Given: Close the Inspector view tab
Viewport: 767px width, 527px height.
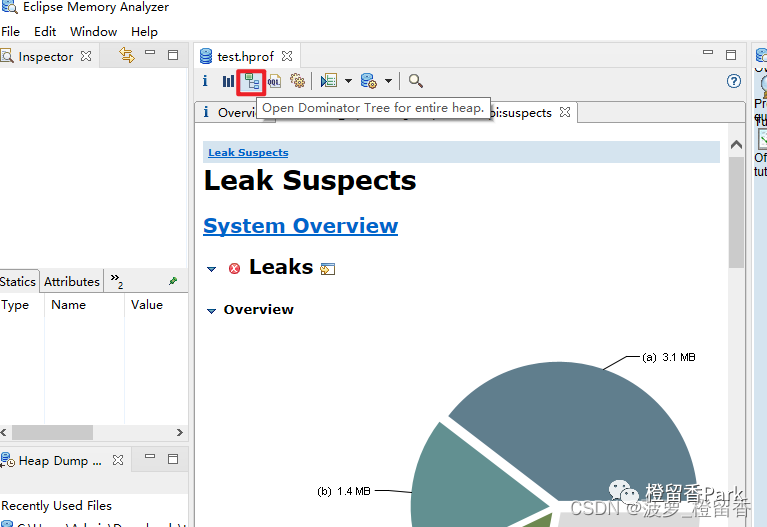Looking at the screenshot, I should coord(86,56).
